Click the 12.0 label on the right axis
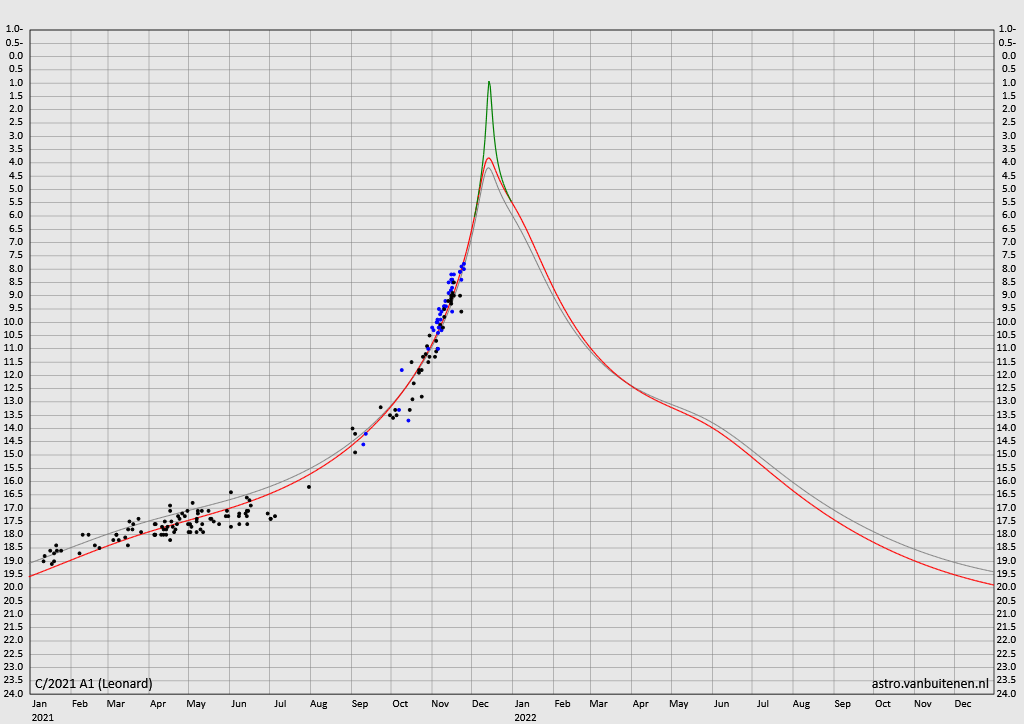 point(1008,375)
